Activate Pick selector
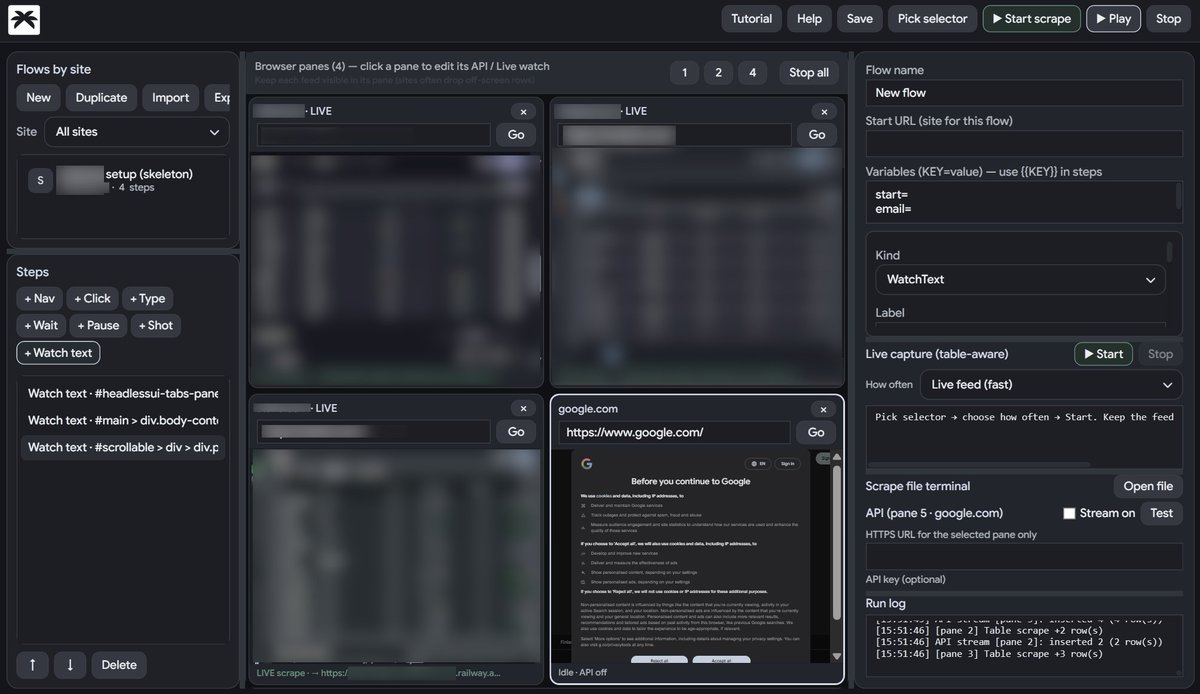 (x=932, y=18)
